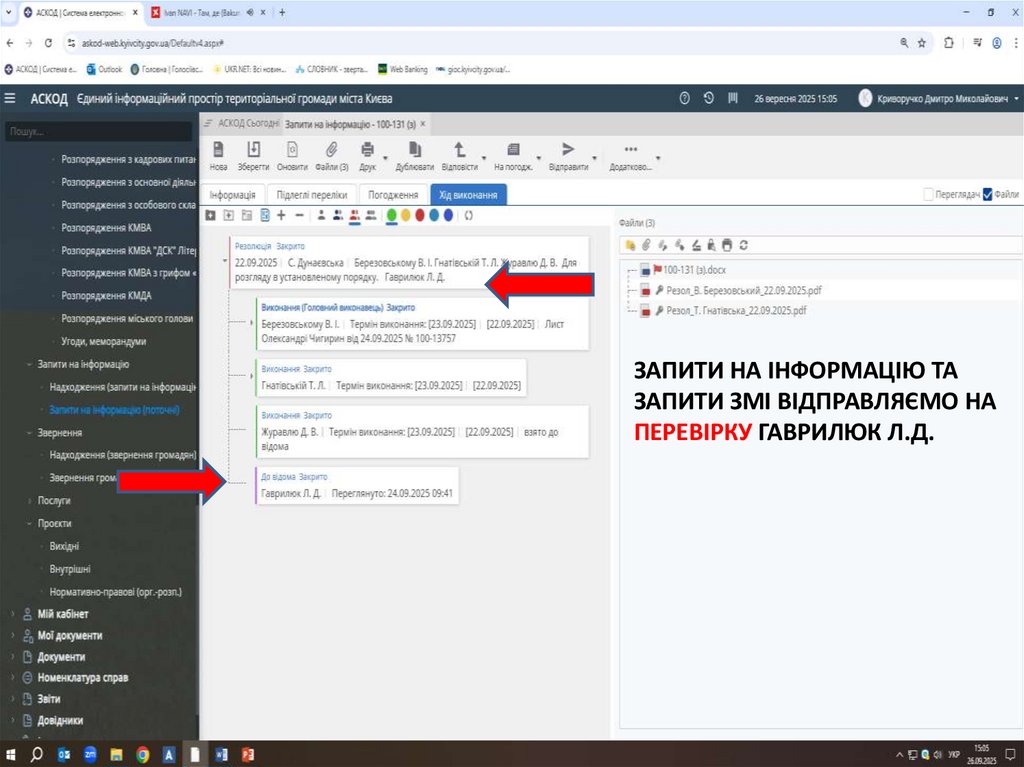Click refresh icon in files panel toolbar
Viewport: 1024px width, 767px height.
click(743, 244)
